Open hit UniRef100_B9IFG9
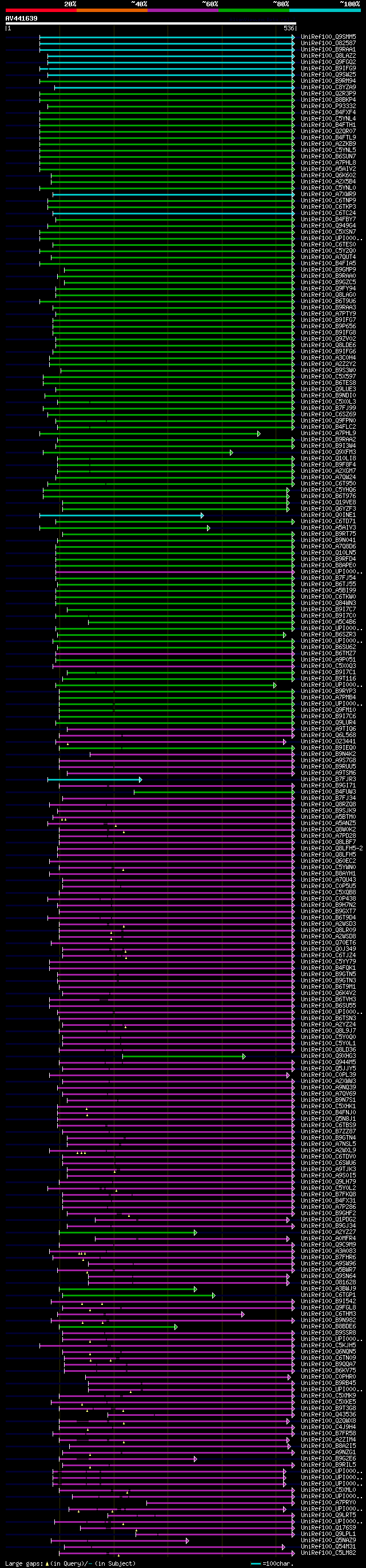The width and height of the screenshot is (366, 1568). (x=328, y=69)
